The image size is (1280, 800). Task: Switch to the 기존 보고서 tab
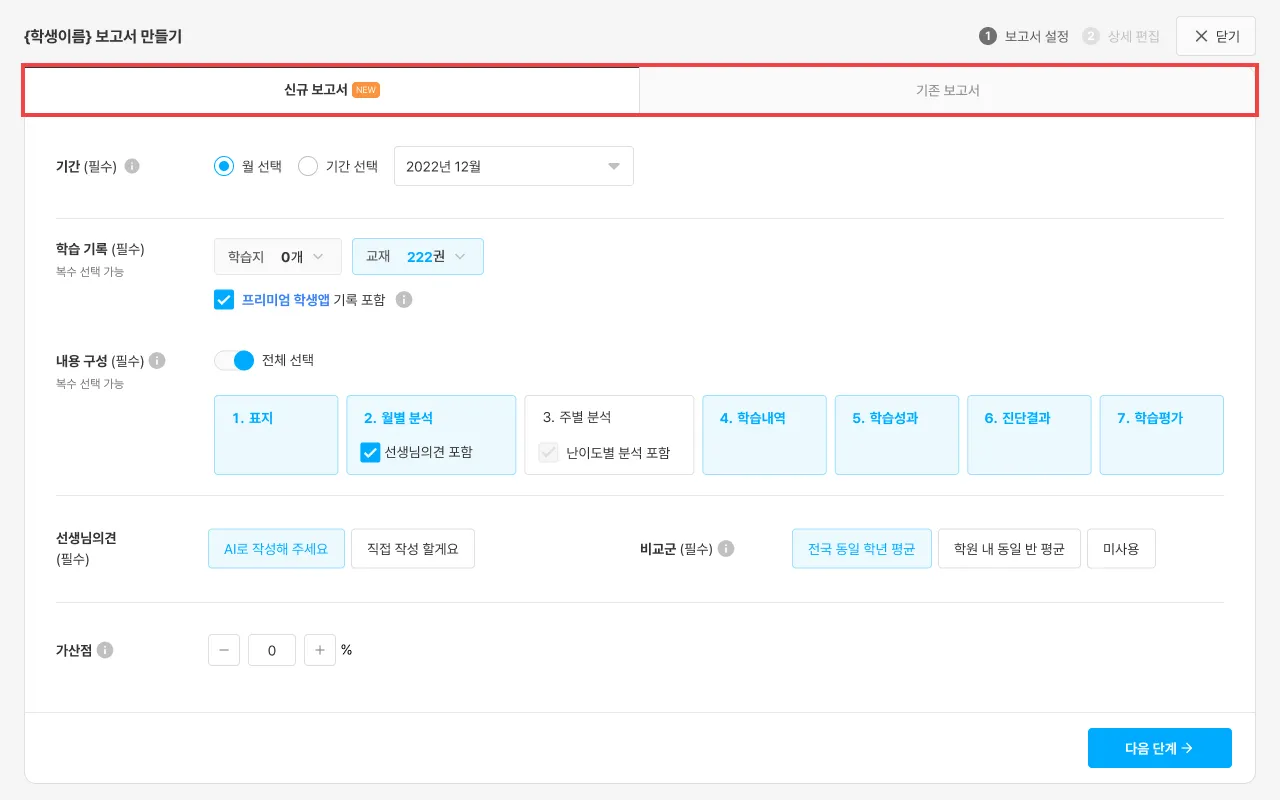pyautogui.click(x=947, y=90)
